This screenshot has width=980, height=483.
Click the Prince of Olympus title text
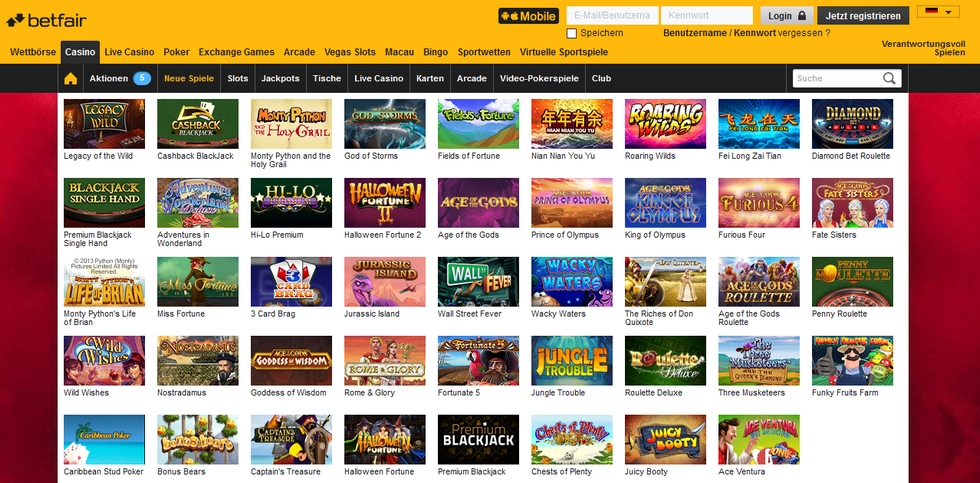(565, 235)
